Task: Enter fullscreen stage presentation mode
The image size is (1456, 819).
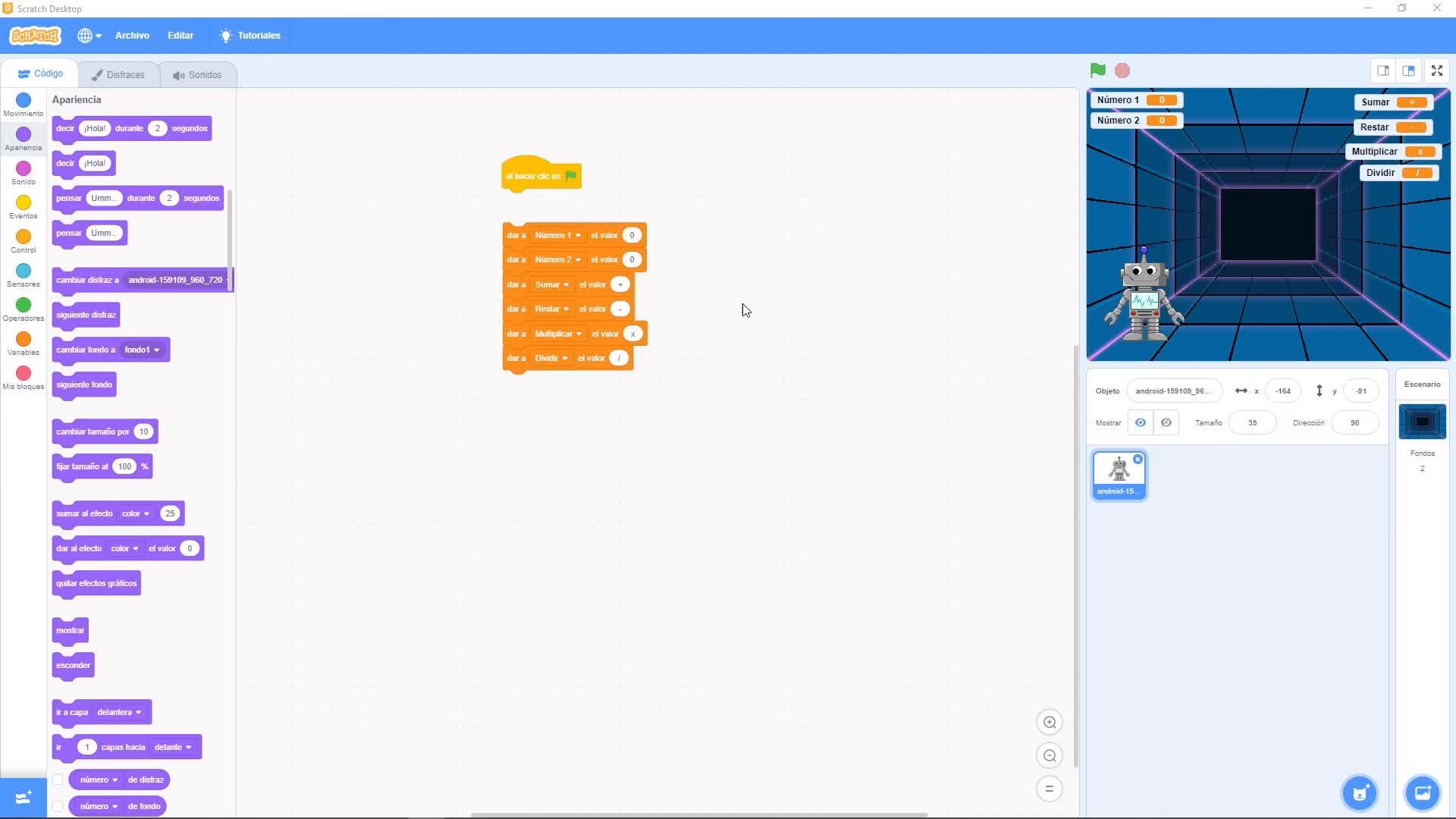Action: click(1436, 70)
